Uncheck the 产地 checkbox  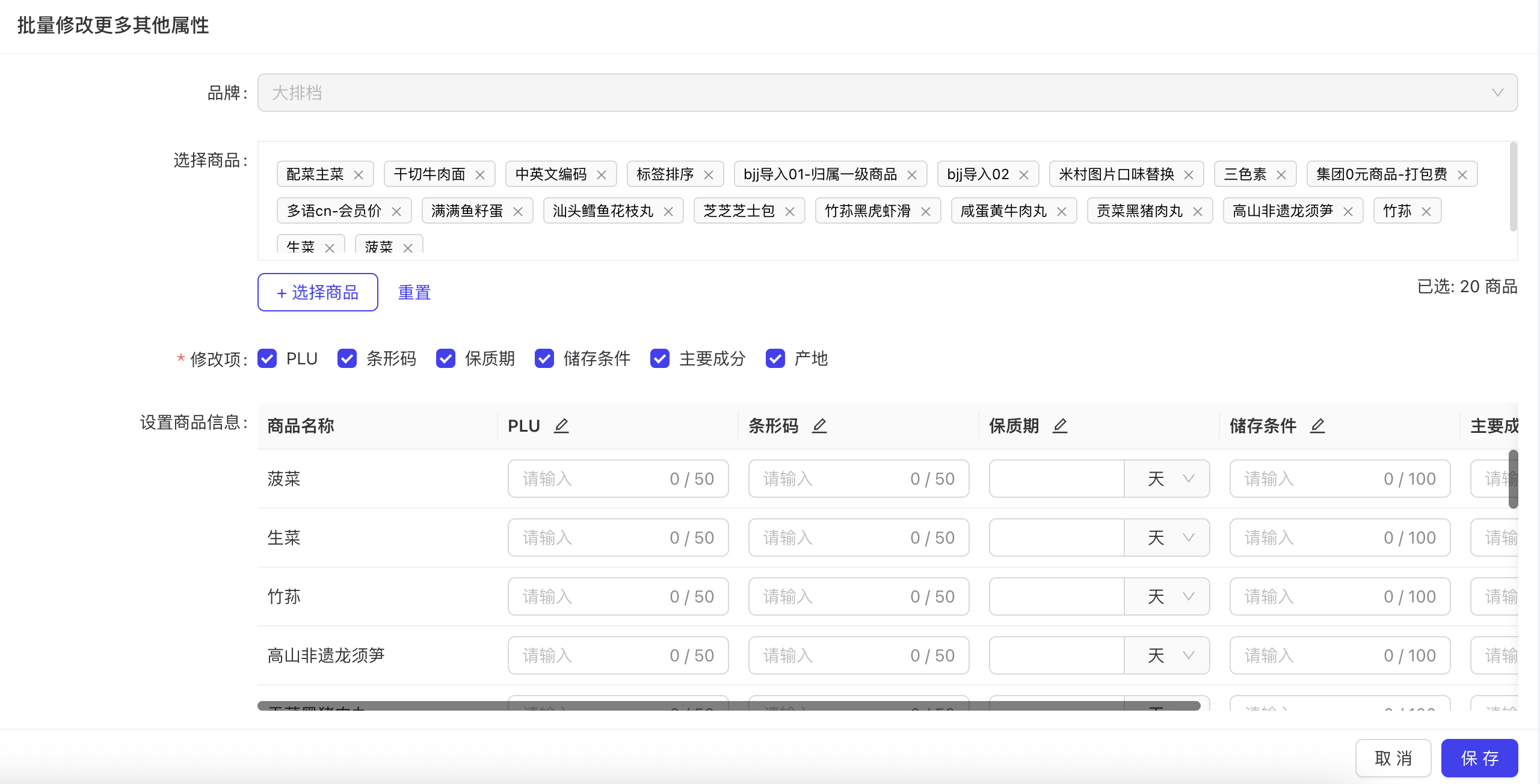click(x=775, y=358)
